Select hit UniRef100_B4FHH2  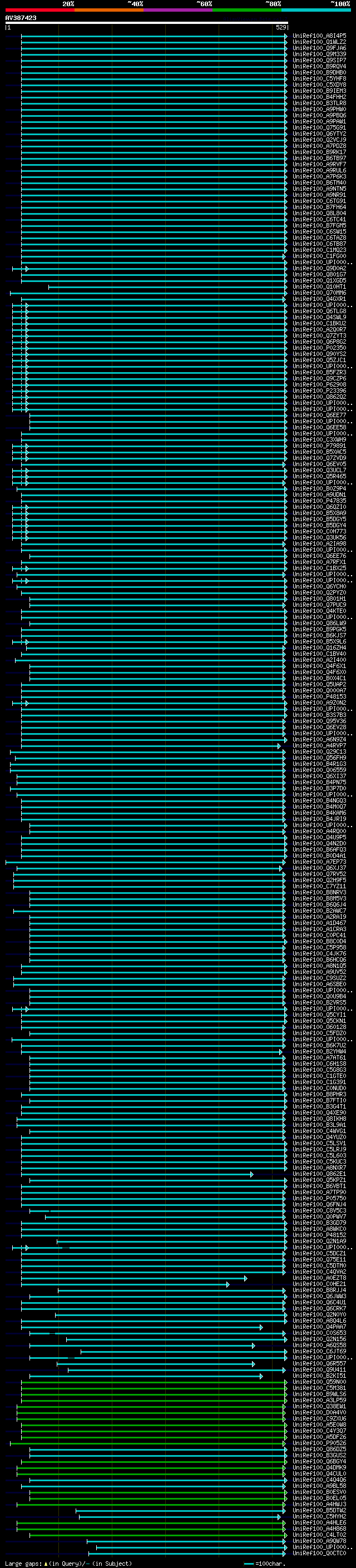[x=319, y=97]
